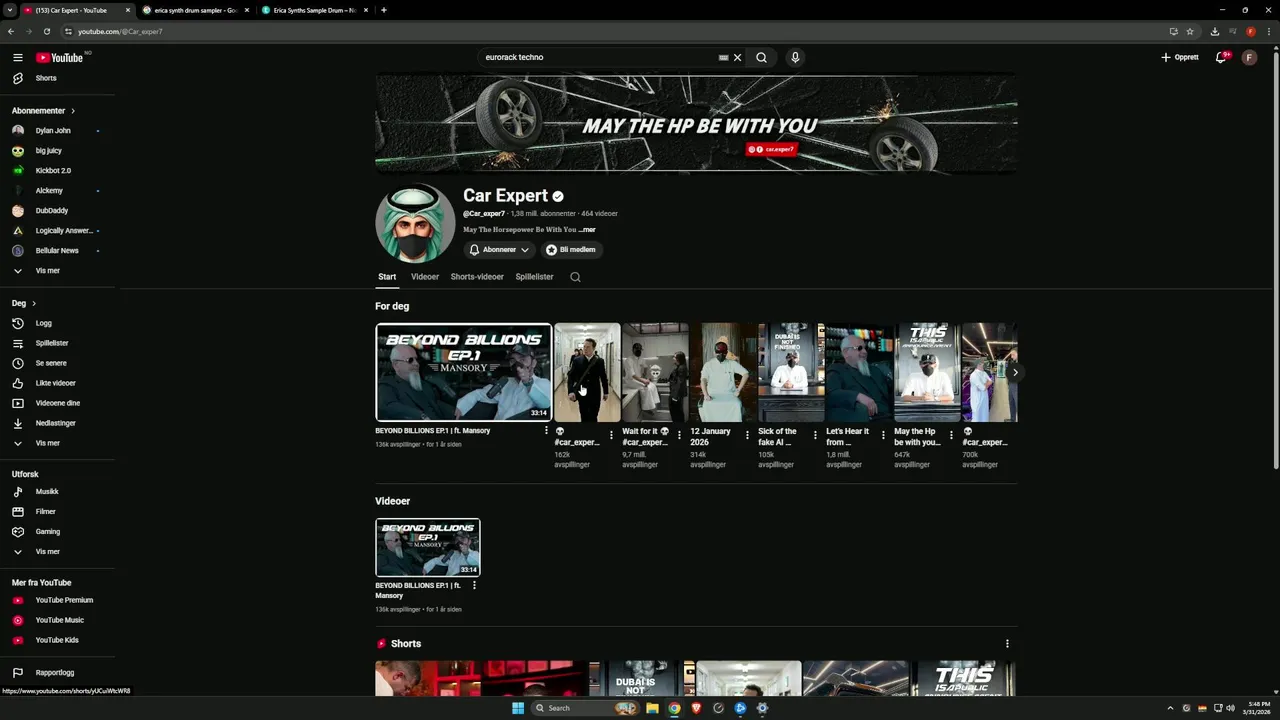Click the YouTube logo
The height and width of the screenshot is (720, 1280).
(60, 57)
